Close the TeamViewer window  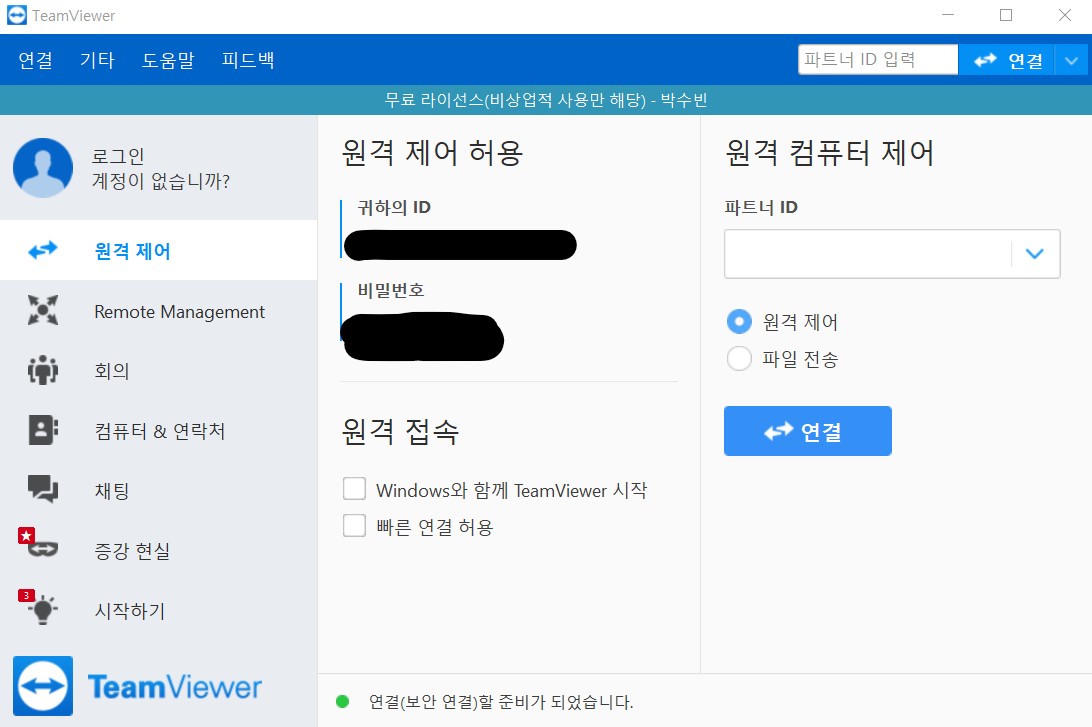pyautogui.click(x=1065, y=15)
